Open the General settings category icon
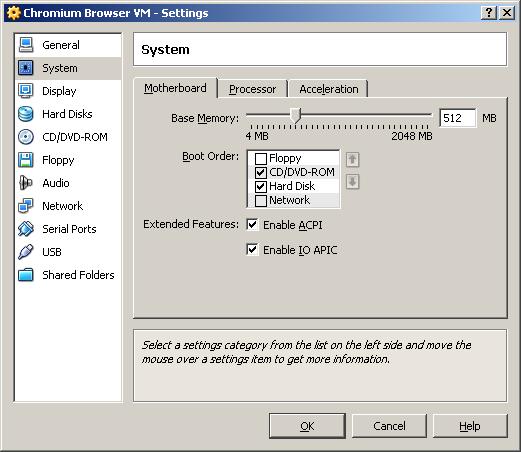 (x=26, y=45)
